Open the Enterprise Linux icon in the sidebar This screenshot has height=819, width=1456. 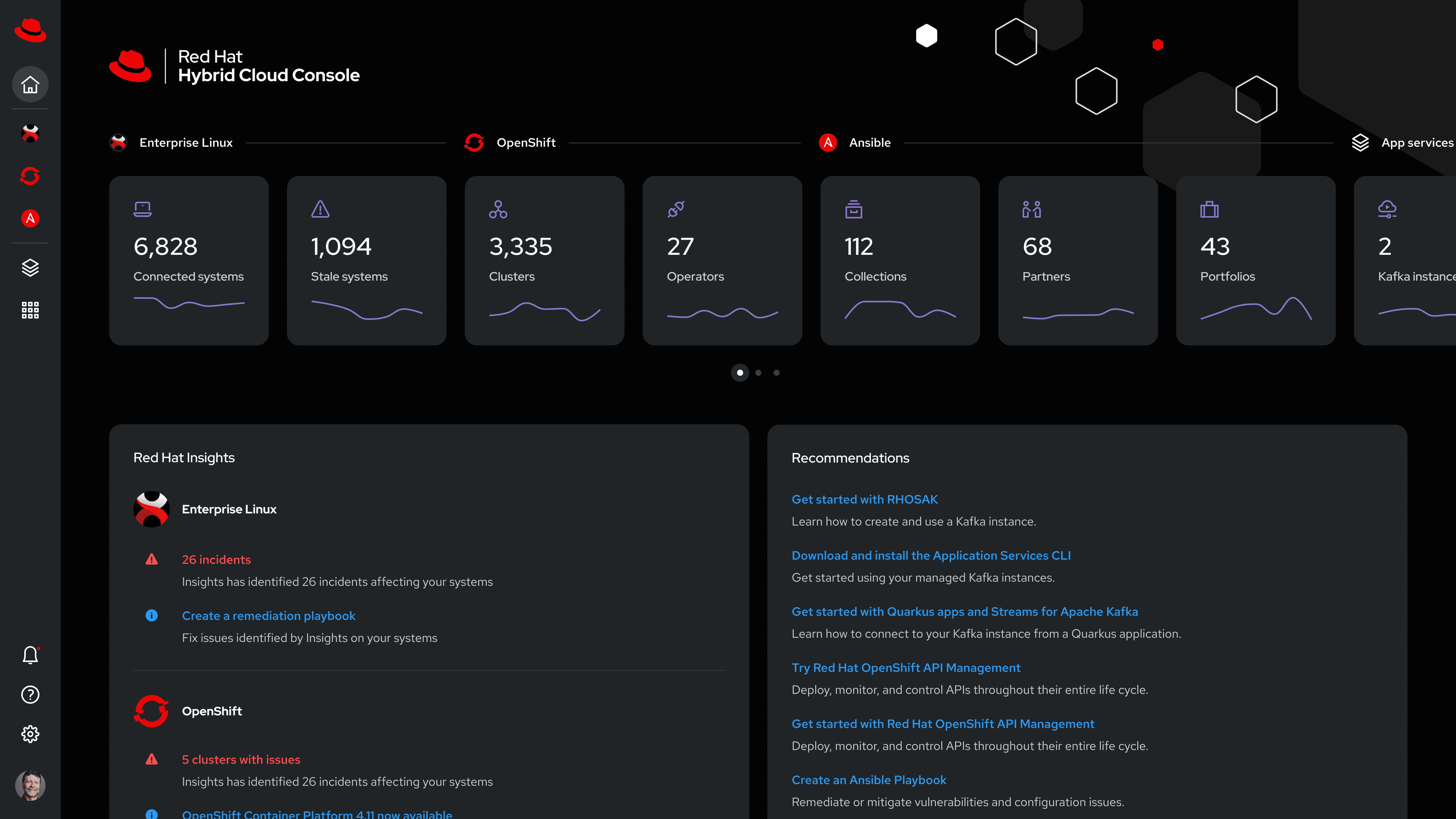30,133
